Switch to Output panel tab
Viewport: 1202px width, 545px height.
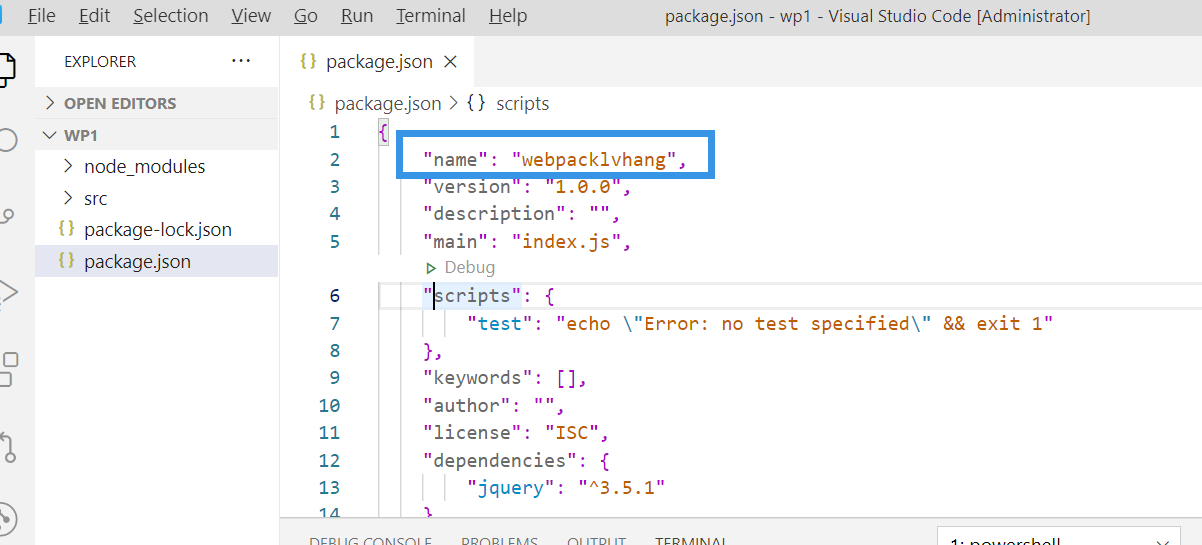596,540
